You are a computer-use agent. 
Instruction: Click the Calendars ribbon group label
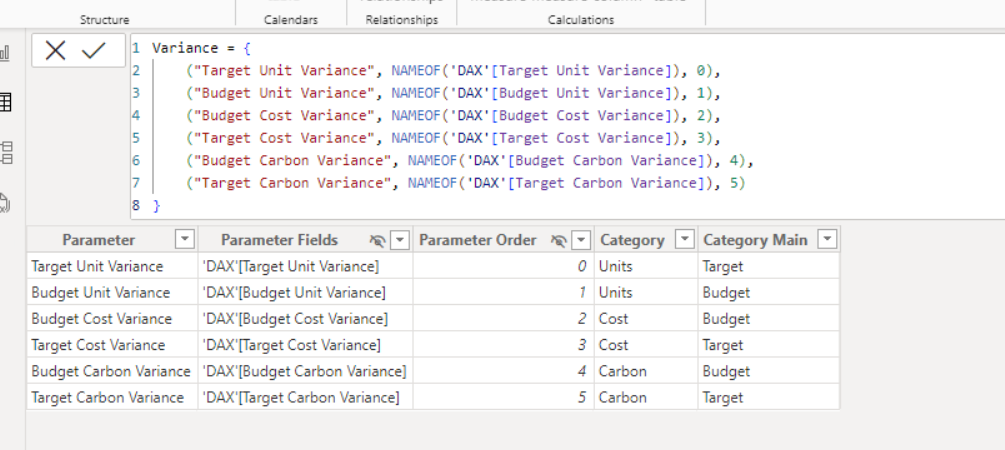291,20
